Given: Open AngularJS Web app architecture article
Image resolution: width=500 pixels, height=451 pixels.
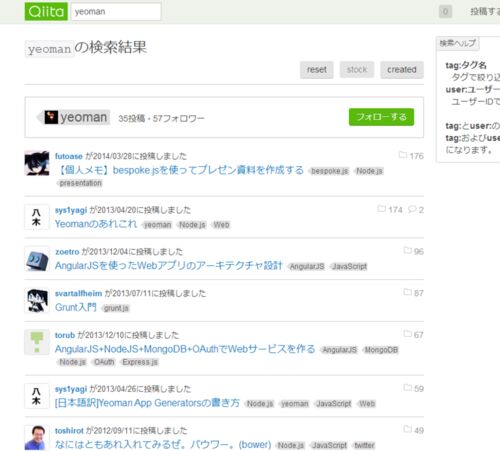Looking at the screenshot, I should pyautogui.click(x=169, y=265).
